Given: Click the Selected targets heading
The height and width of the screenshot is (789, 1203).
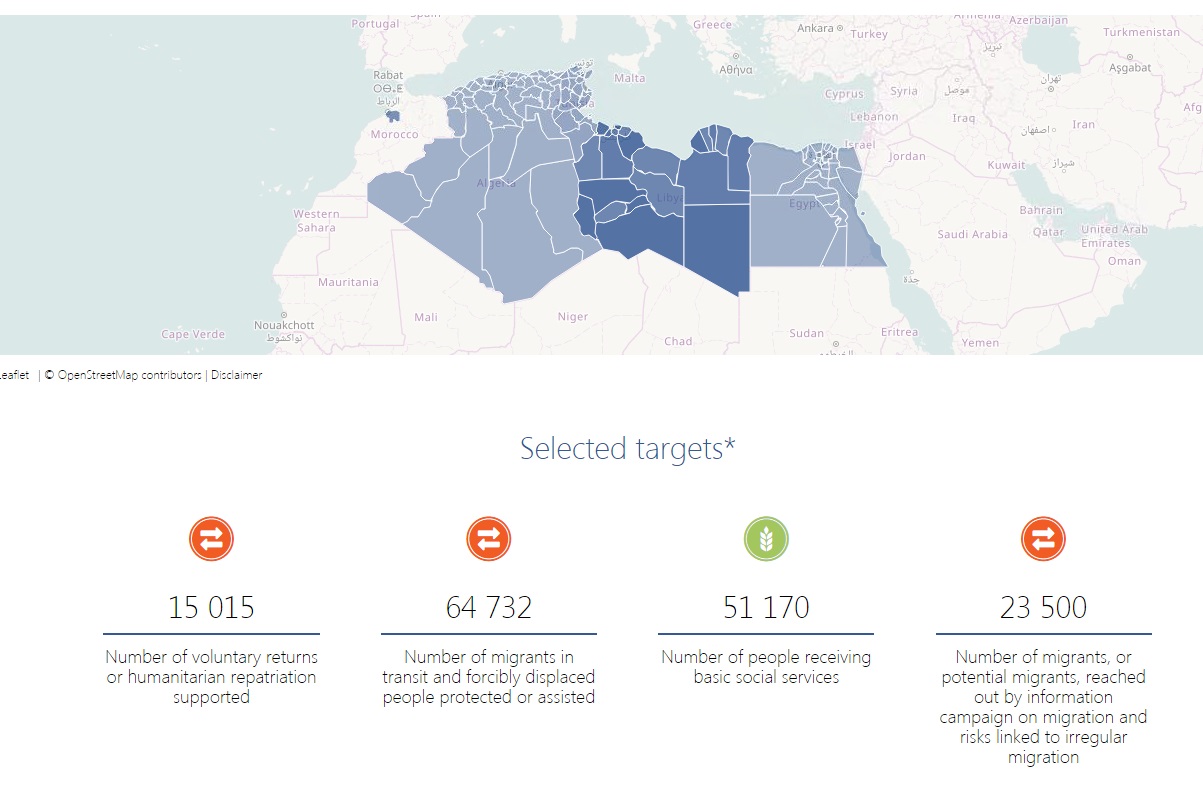Looking at the screenshot, I should coord(627,449).
